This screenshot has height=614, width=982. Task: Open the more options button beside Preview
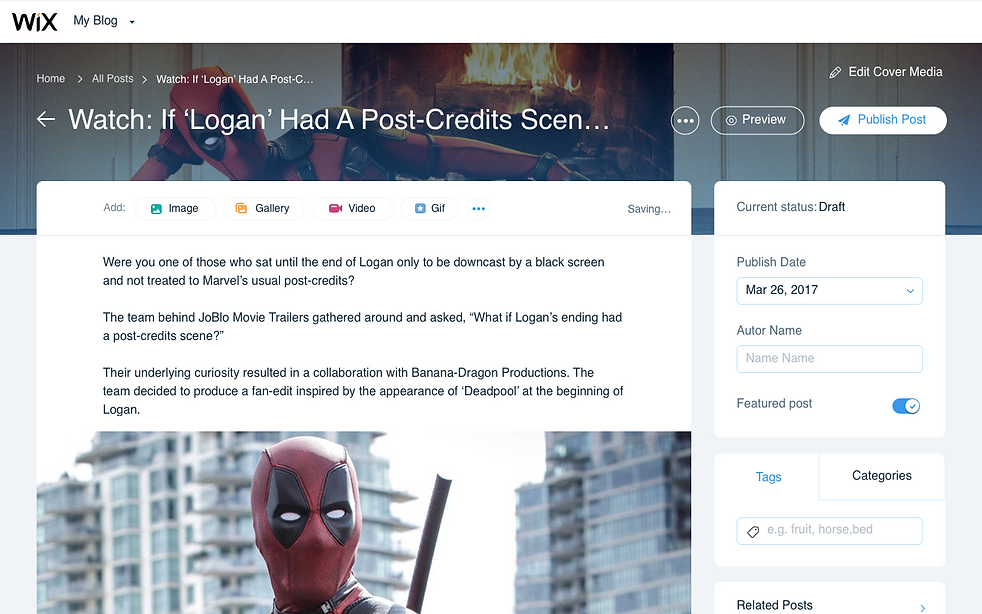click(x=685, y=120)
